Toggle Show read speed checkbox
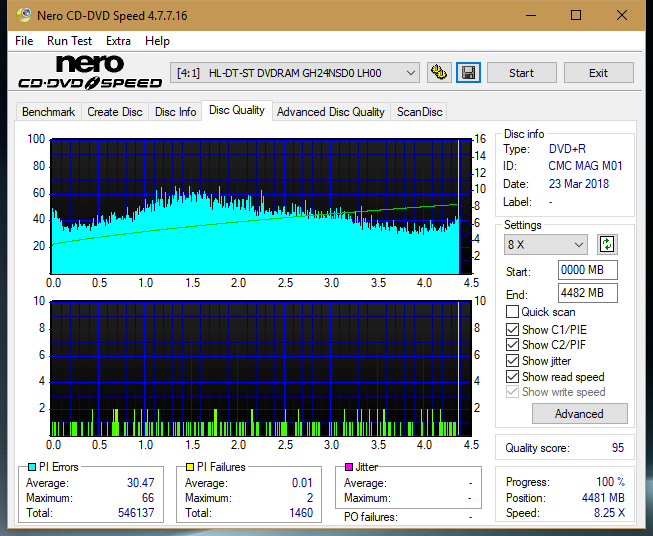The height and width of the screenshot is (536, 653). tap(512, 376)
